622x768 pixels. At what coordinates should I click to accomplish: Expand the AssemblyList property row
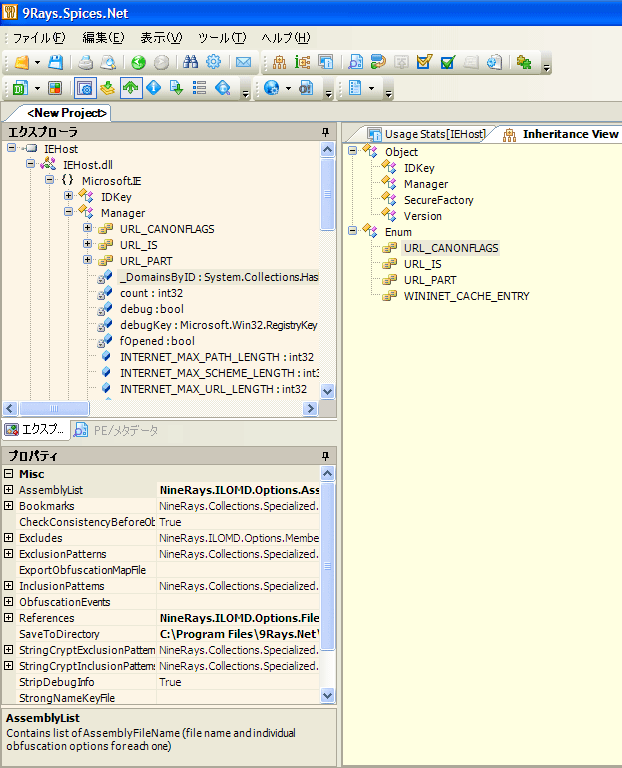[x=8, y=489]
